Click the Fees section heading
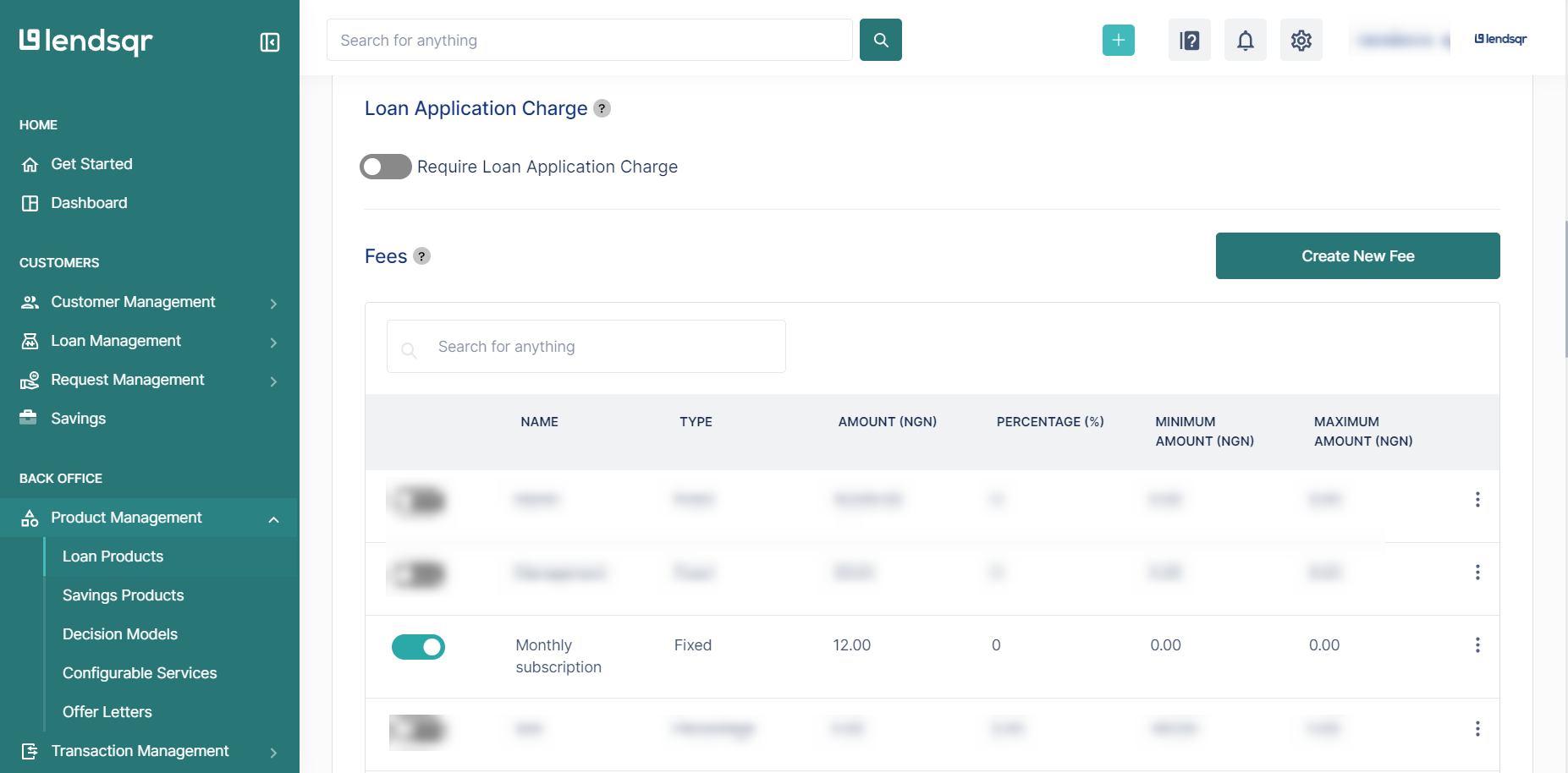 pos(386,256)
